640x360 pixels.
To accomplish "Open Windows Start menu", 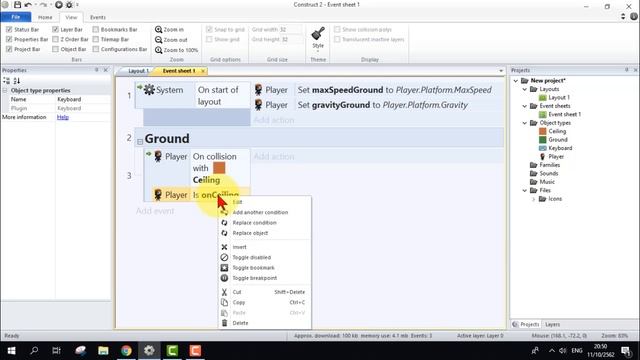I will coord(11,351).
